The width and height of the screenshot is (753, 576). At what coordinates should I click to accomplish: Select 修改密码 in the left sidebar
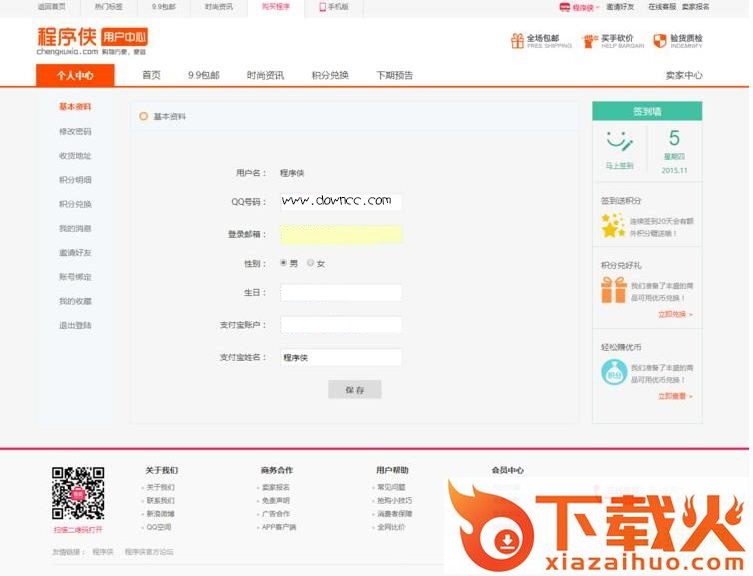point(75,131)
